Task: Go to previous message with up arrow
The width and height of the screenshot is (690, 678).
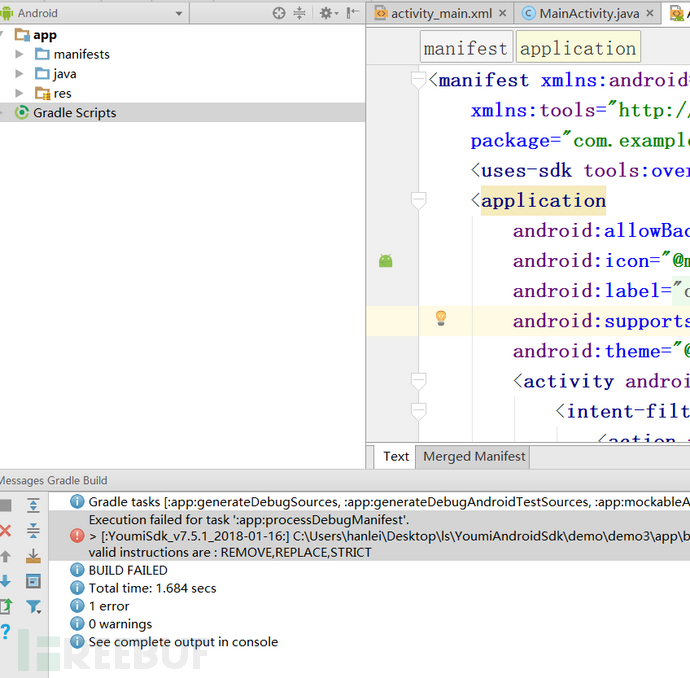Action: tap(5, 556)
